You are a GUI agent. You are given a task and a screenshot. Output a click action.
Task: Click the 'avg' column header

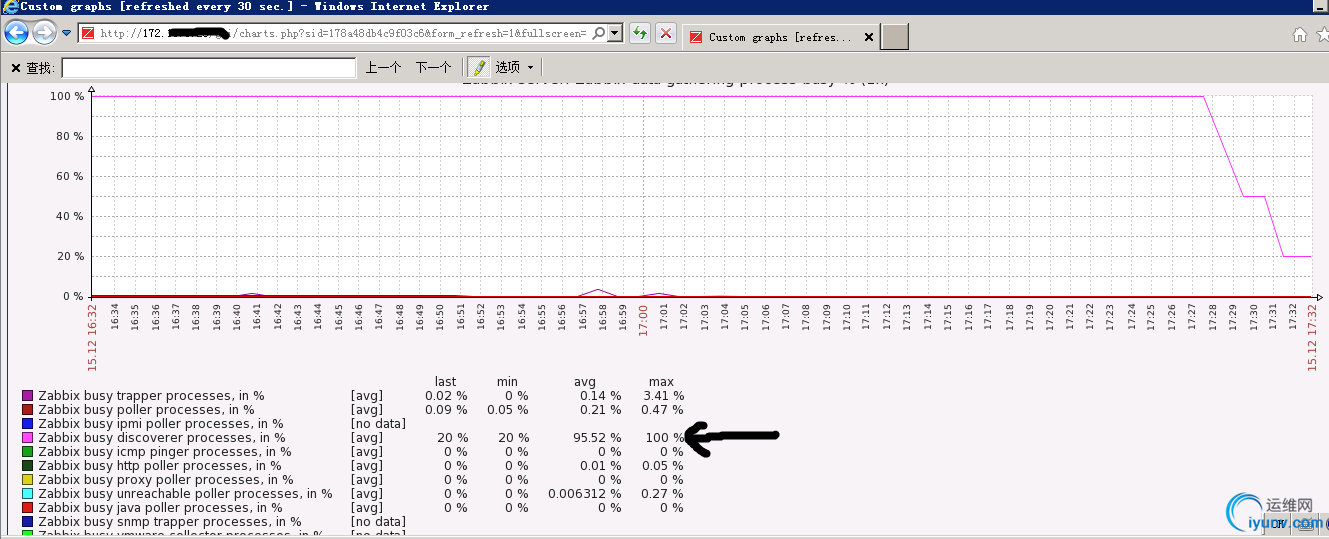[585, 382]
